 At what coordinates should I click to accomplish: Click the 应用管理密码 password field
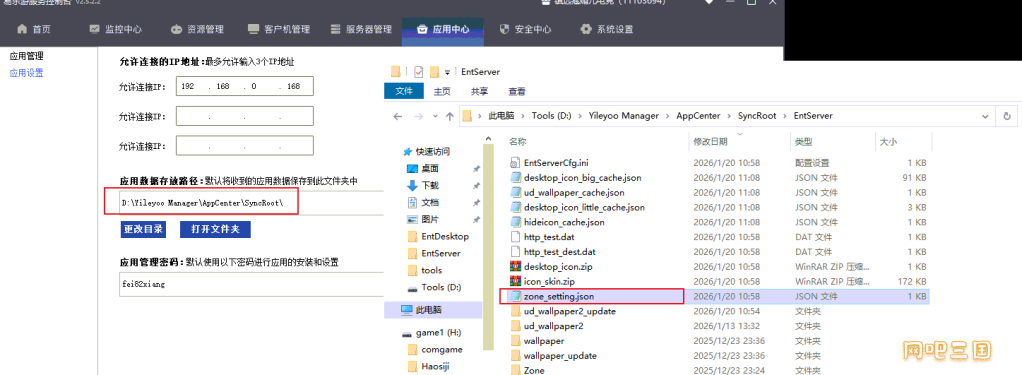pos(252,285)
